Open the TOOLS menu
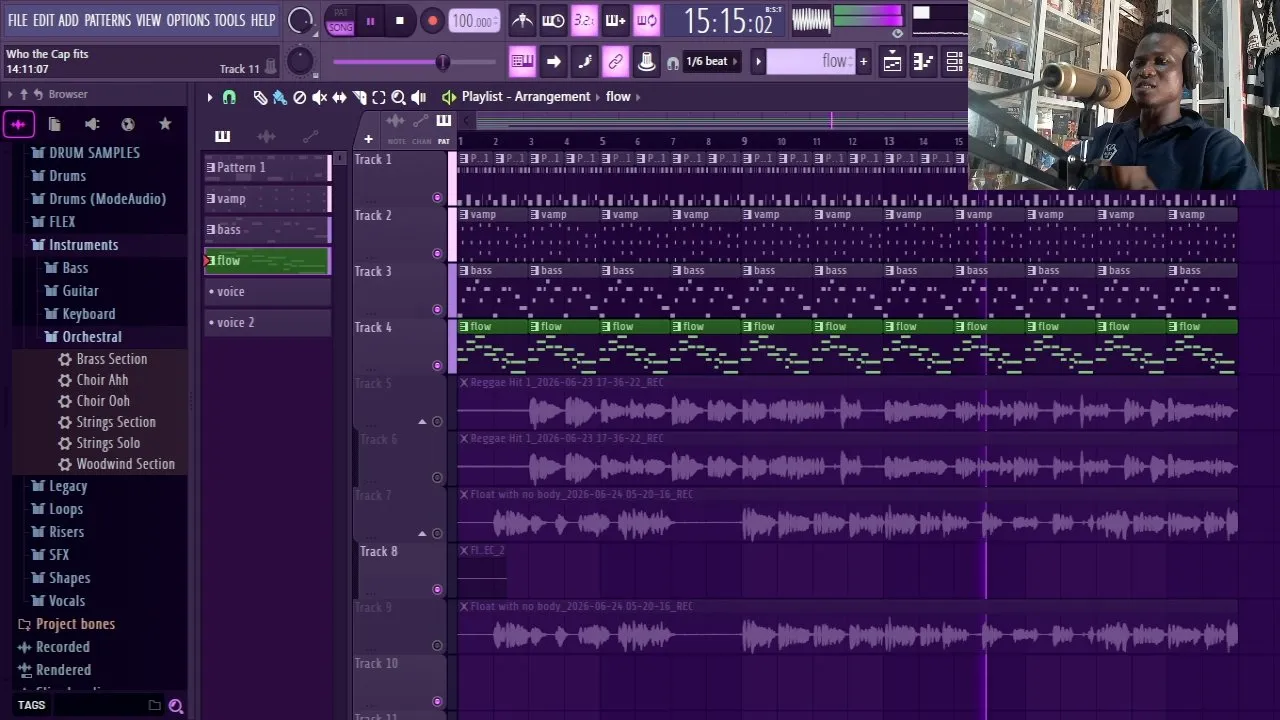Viewport: 1280px width, 720px height. point(229,20)
